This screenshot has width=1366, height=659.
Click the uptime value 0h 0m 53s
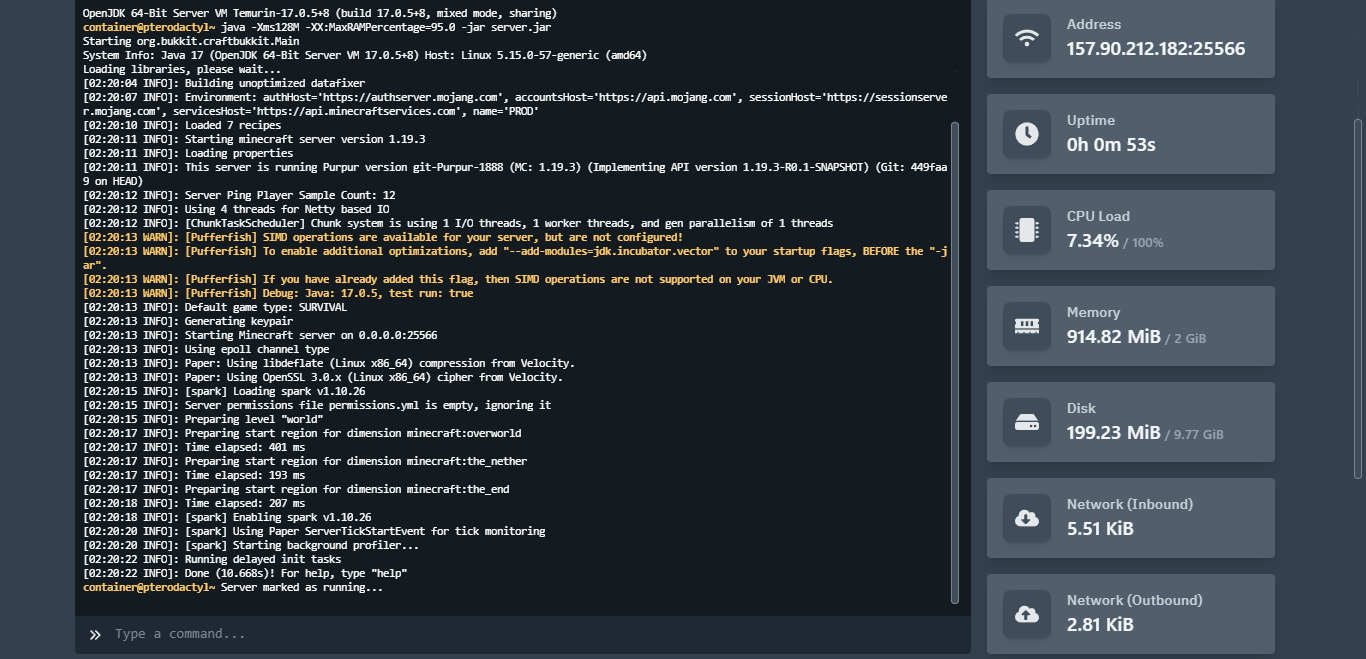(1111, 145)
